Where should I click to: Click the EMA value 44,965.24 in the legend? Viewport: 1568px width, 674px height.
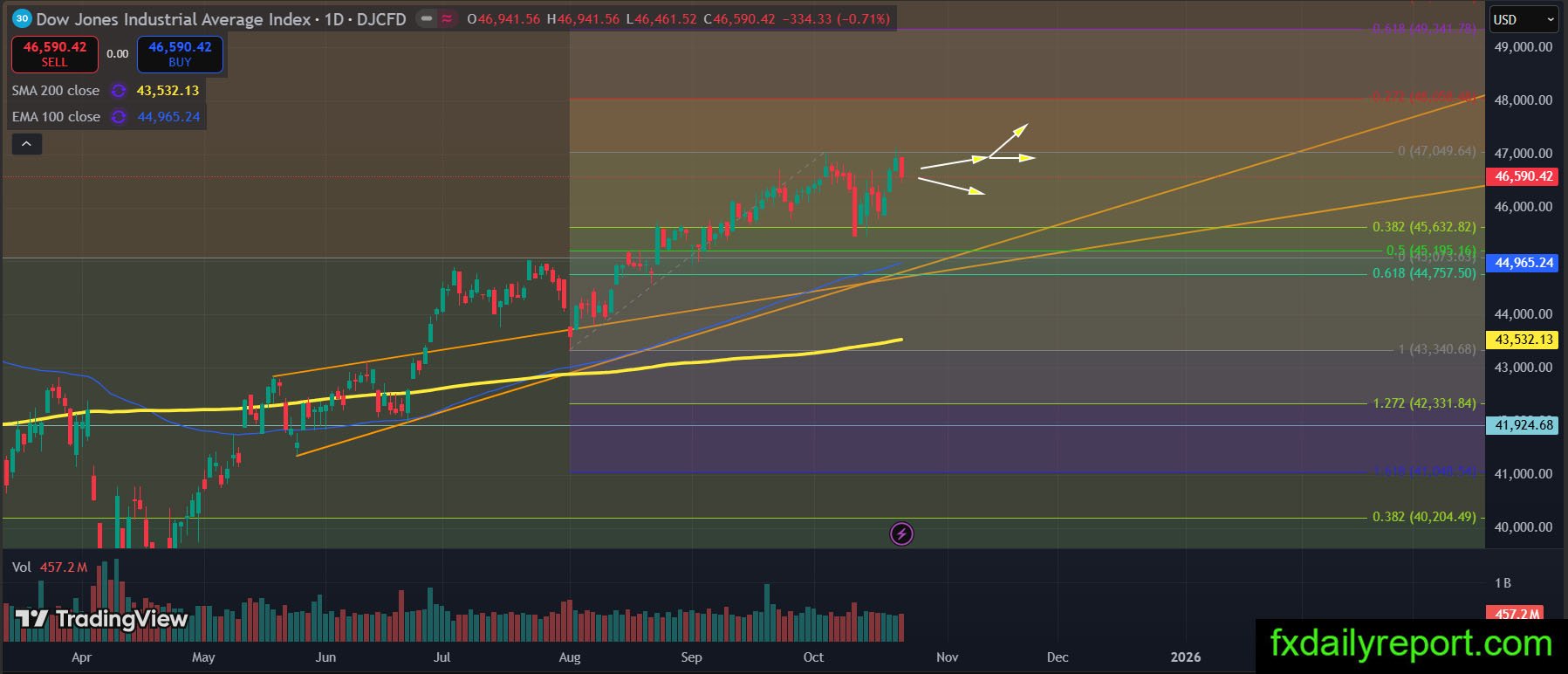coord(168,117)
